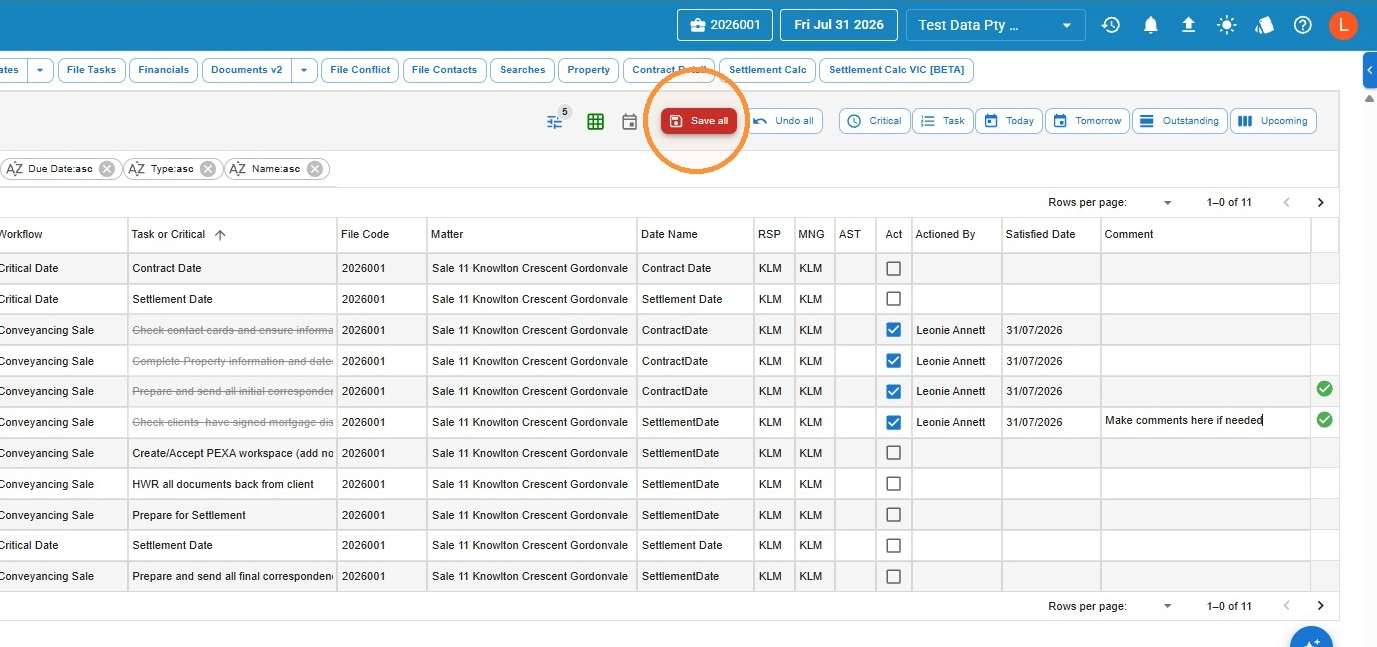Click the upload icon in header
The image size is (1377, 647).
(x=1189, y=25)
